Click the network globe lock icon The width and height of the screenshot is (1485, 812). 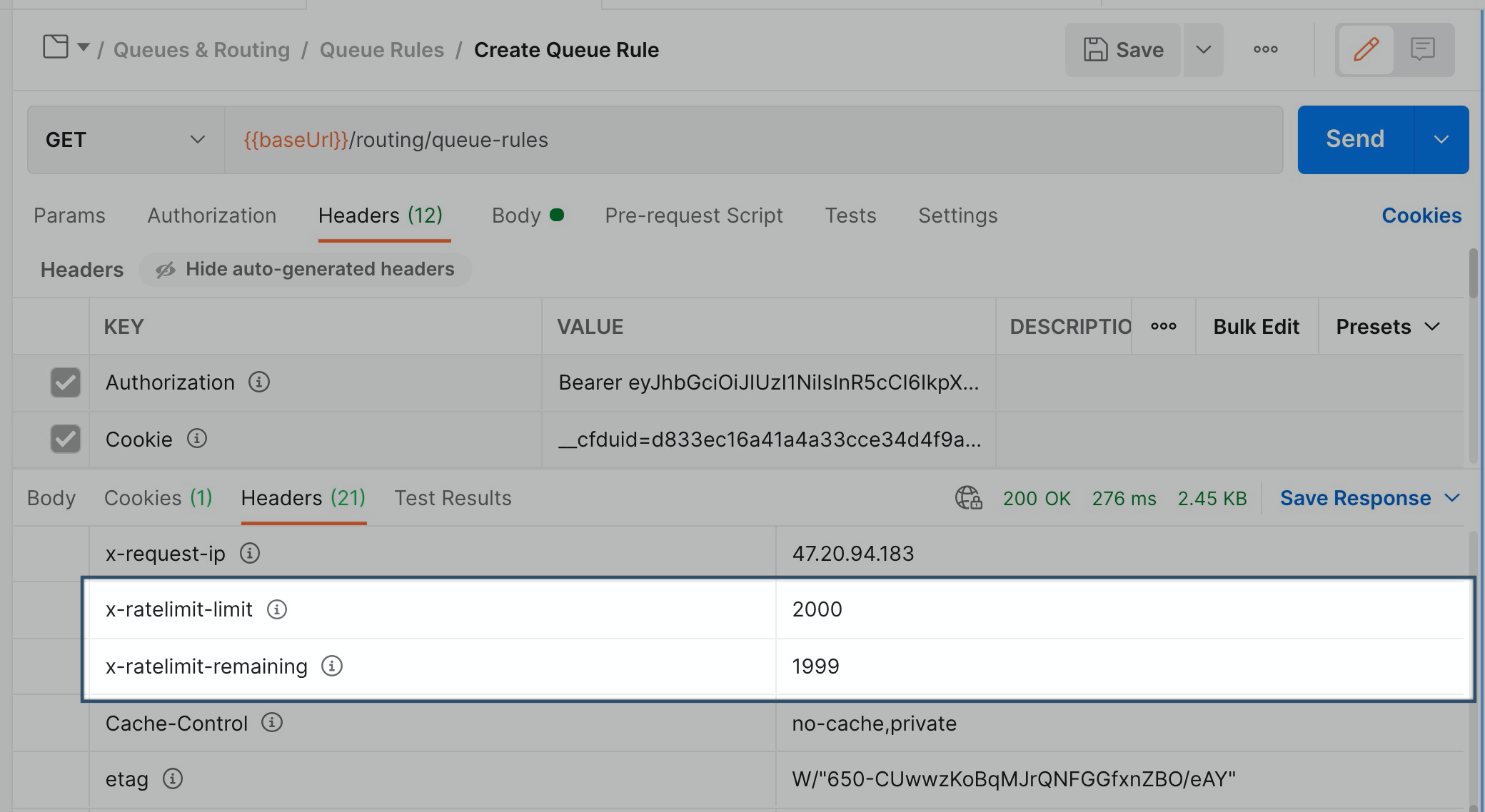click(968, 497)
